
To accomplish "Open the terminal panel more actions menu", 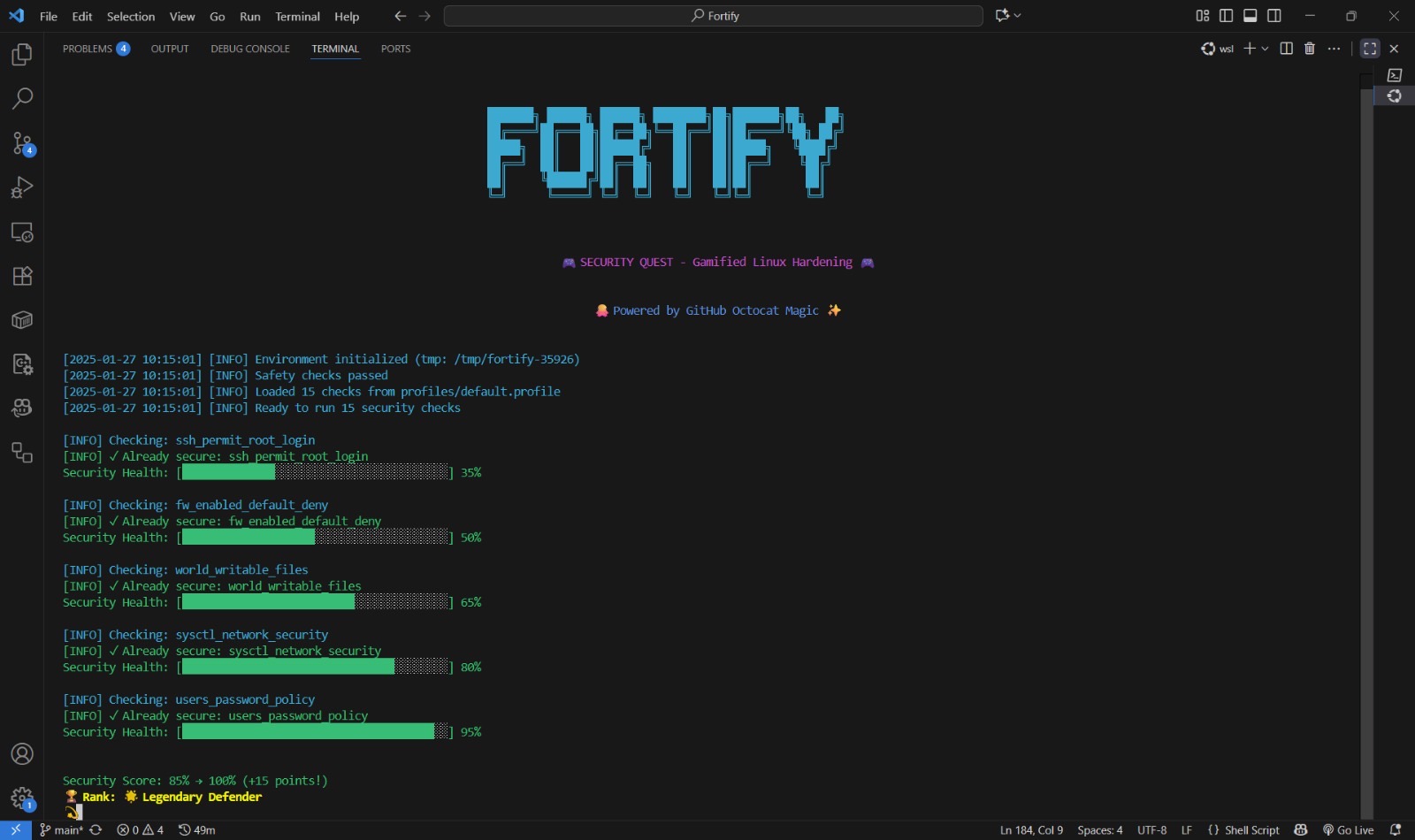I will pos(1334,49).
